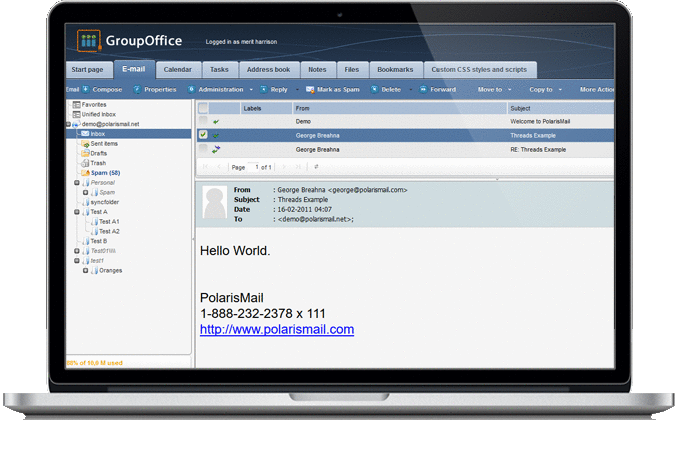Click the GroupOffice logo icon

pos(89,41)
